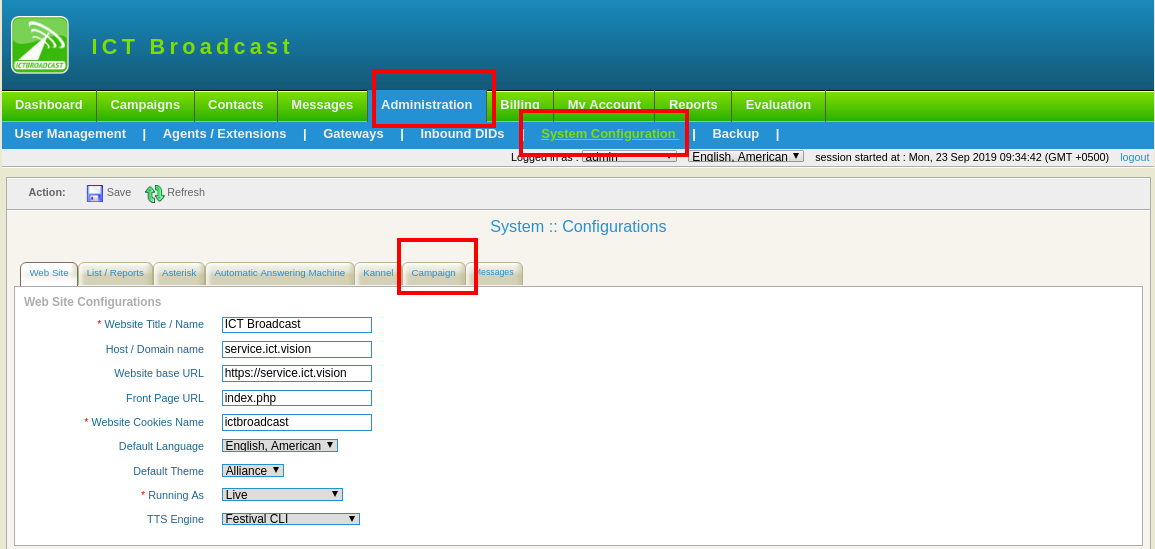Switch to the Campaign tab
The height and width of the screenshot is (549, 1155).
pyautogui.click(x=434, y=273)
